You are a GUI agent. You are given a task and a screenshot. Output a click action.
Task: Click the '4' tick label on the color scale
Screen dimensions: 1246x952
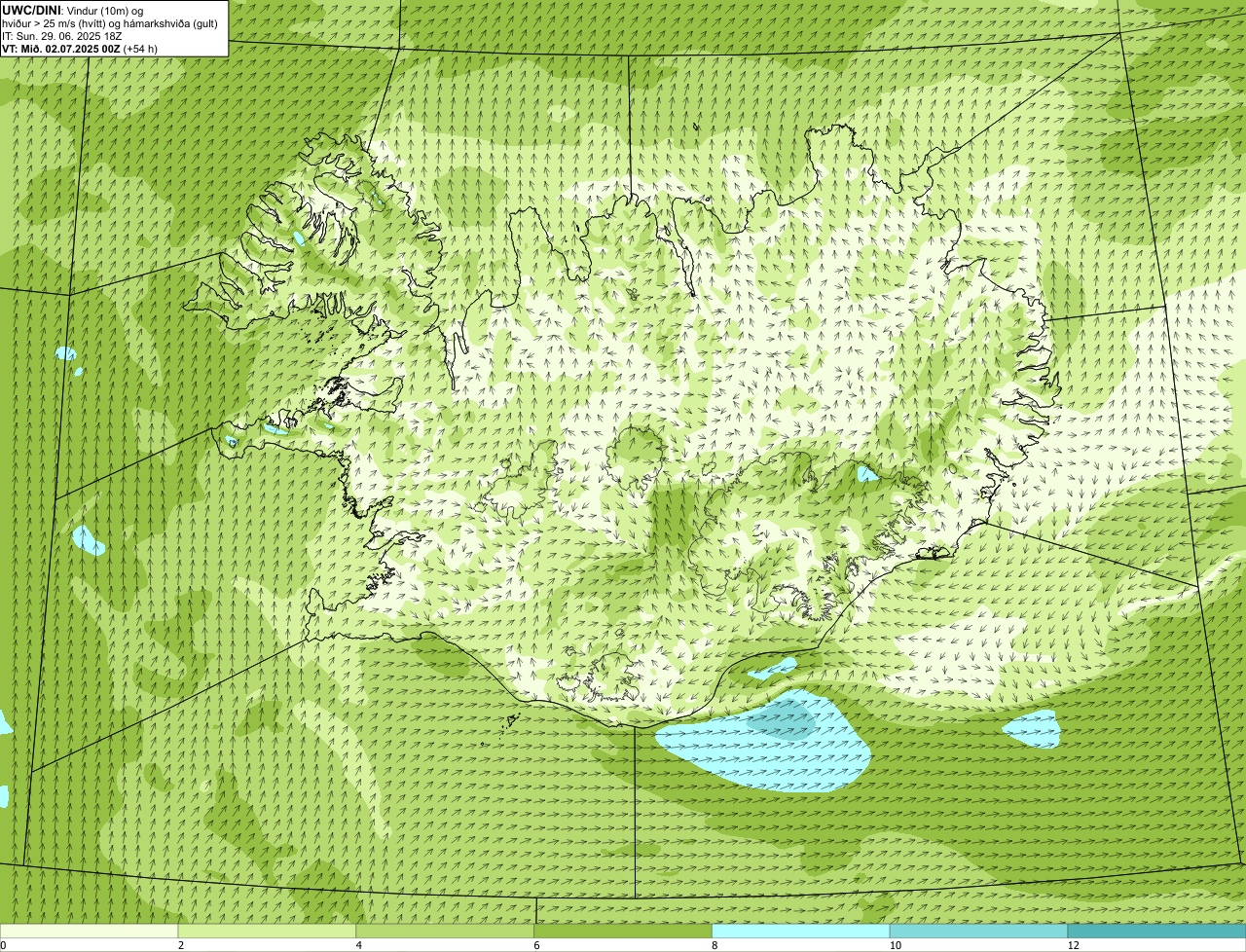coord(359,945)
